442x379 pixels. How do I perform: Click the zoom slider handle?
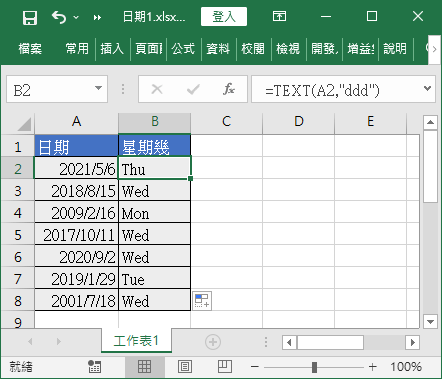(x=314, y=367)
